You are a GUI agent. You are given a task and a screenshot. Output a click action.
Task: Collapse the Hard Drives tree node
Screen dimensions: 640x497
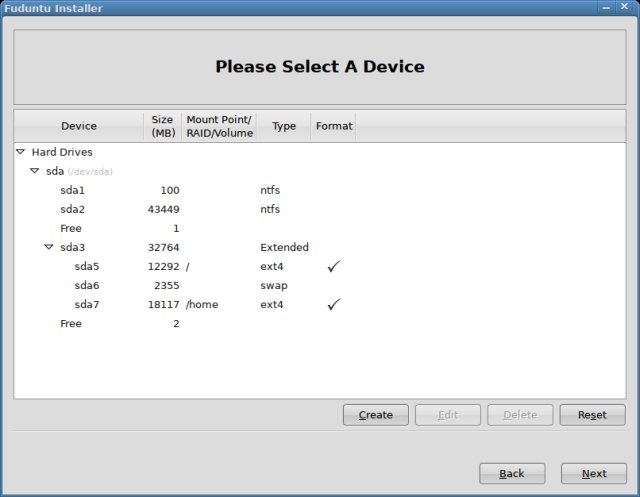click(20, 152)
